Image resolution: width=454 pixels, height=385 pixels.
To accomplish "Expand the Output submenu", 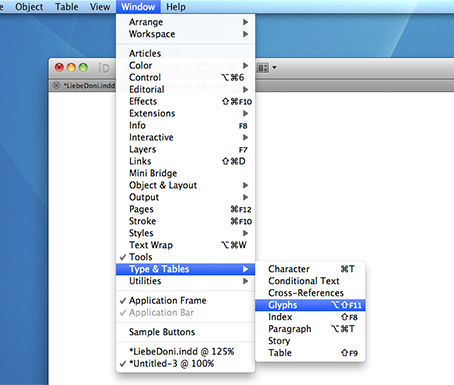I will tap(185, 197).
